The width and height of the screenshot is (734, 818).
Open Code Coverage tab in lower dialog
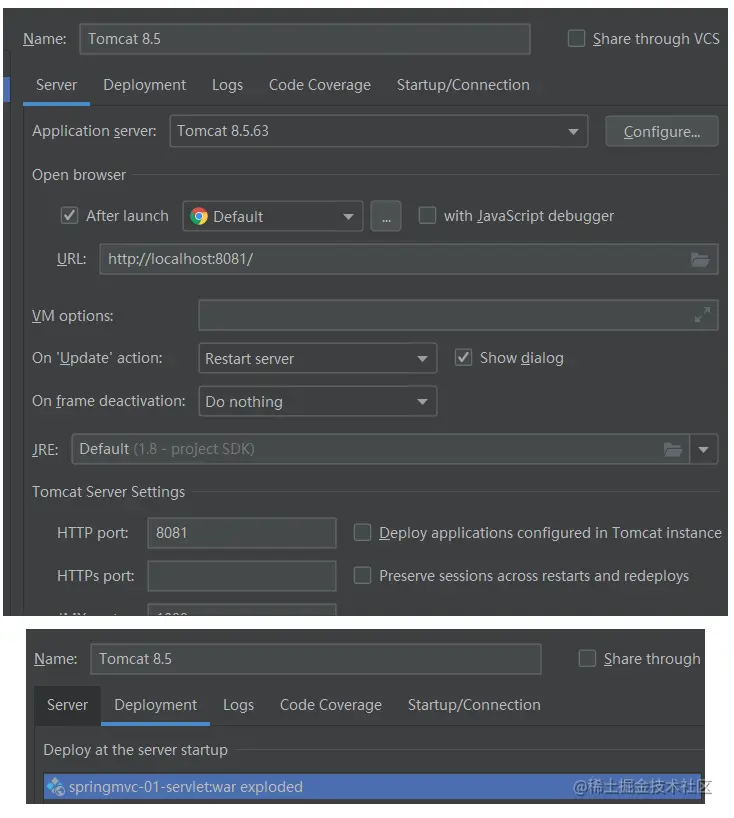tap(331, 705)
